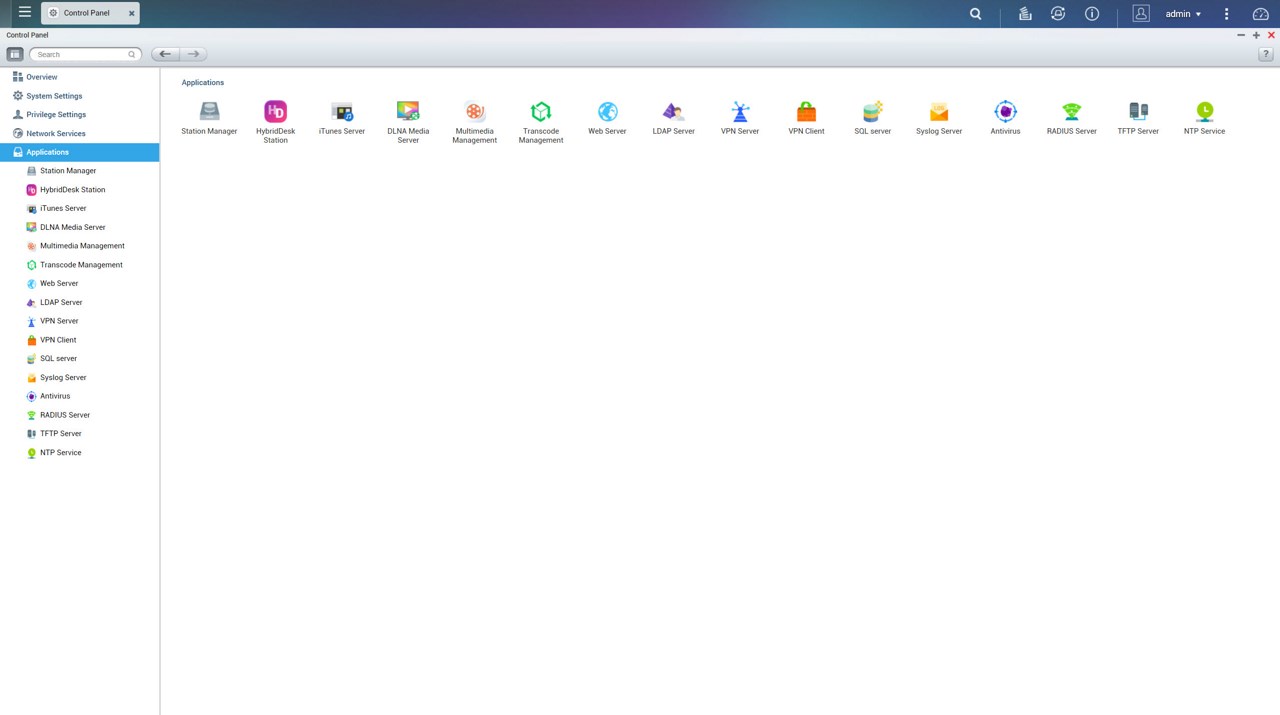Image resolution: width=1280 pixels, height=715 pixels.
Task: Go forward with the right arrow button
Action: 193,54
